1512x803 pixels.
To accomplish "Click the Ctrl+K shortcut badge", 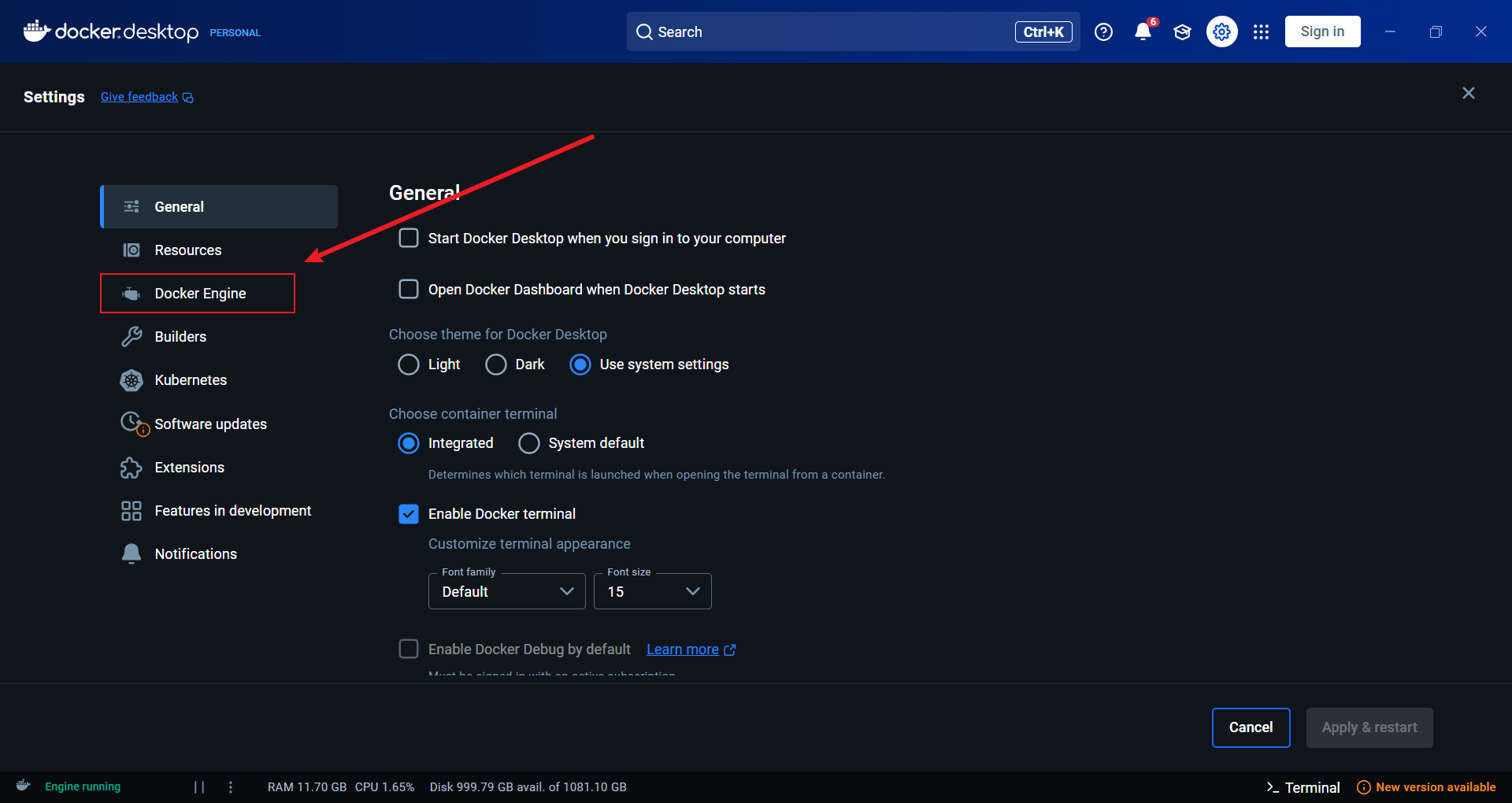I will [x=1043, y=31].
